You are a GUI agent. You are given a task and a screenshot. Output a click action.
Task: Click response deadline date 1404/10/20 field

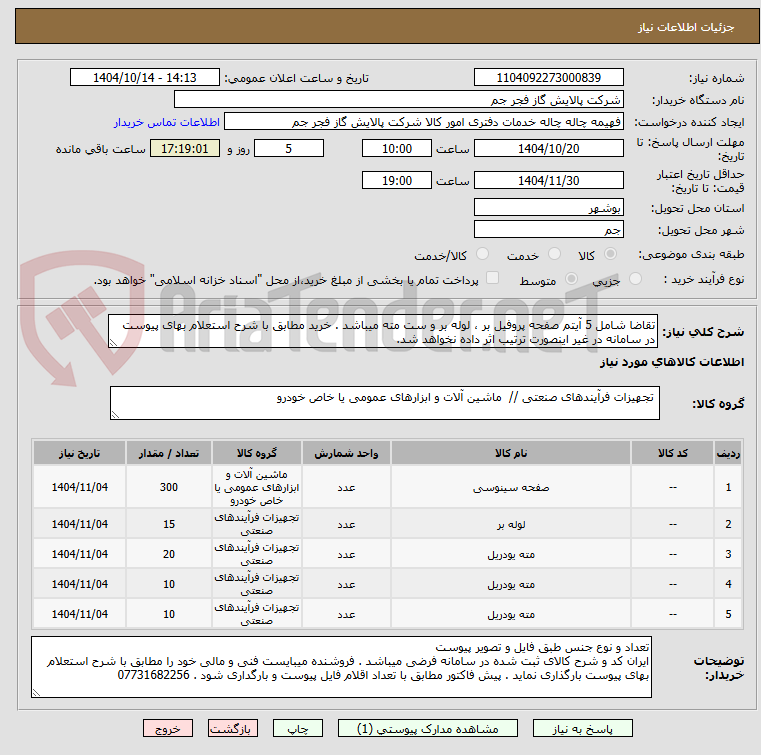[x=548, y=148]
